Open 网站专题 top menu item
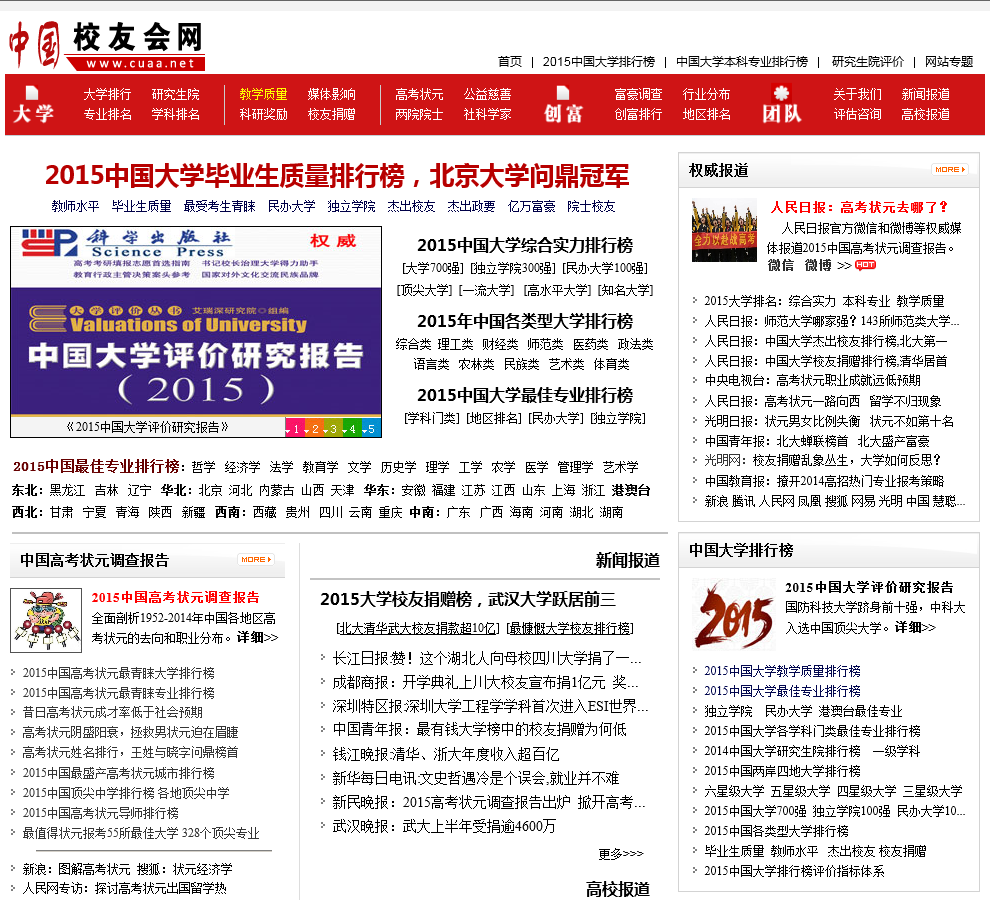This screenshot has width=990, height=900. pyautogui.click(x=949, y=62)
